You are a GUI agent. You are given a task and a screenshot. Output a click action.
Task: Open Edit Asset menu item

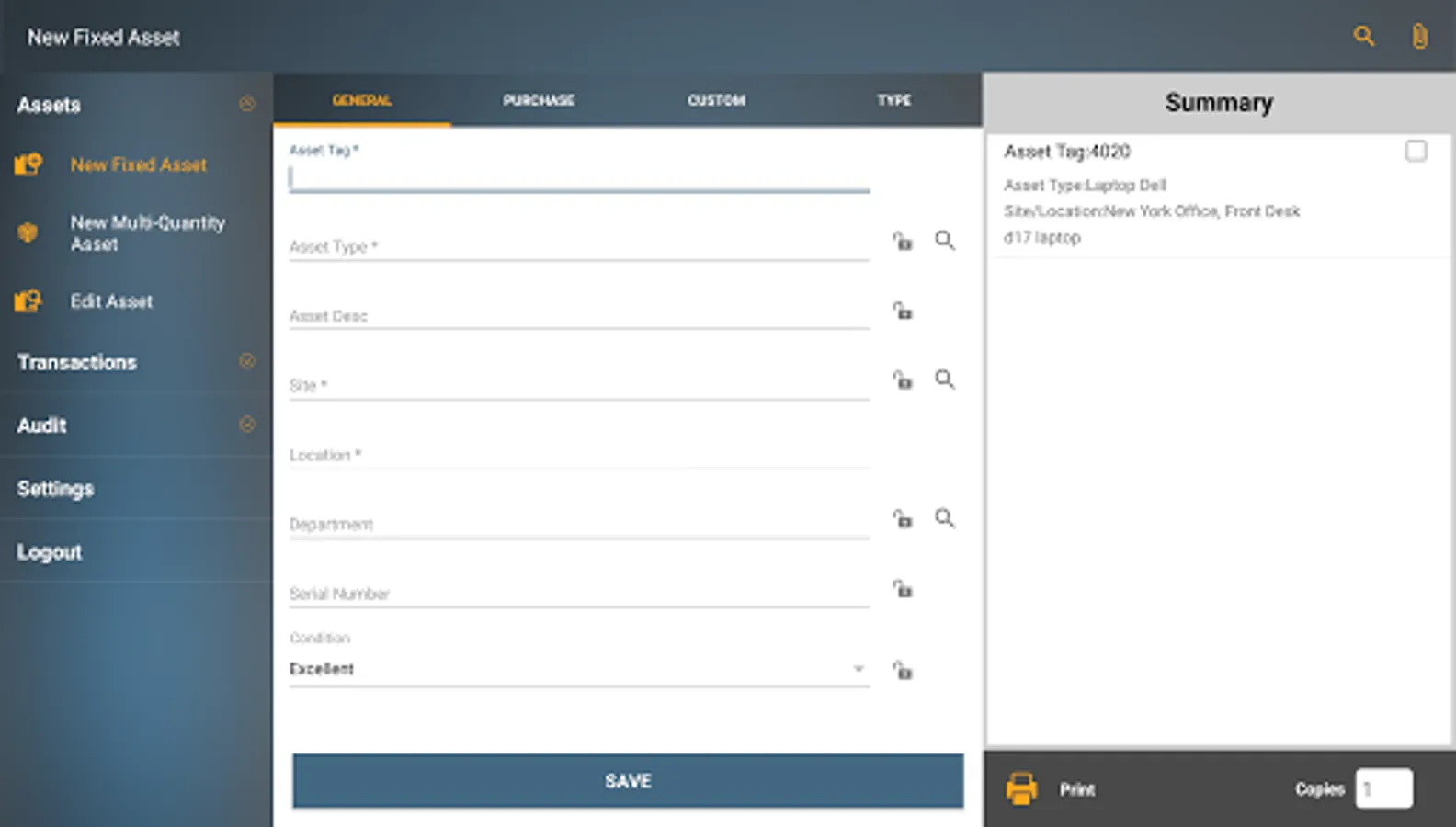pos(111,300)
